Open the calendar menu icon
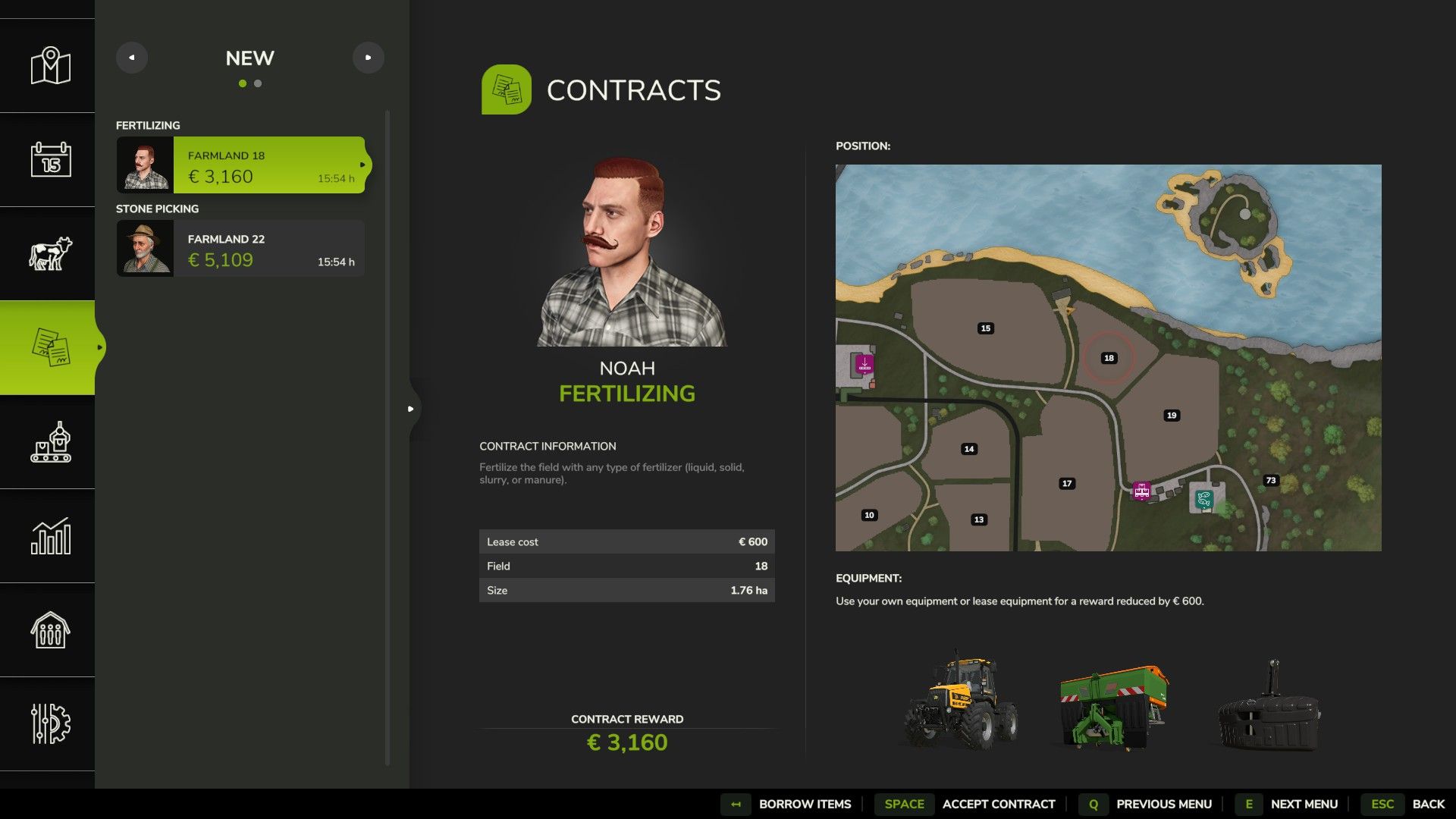1456x819 pixels. [51, 159]
